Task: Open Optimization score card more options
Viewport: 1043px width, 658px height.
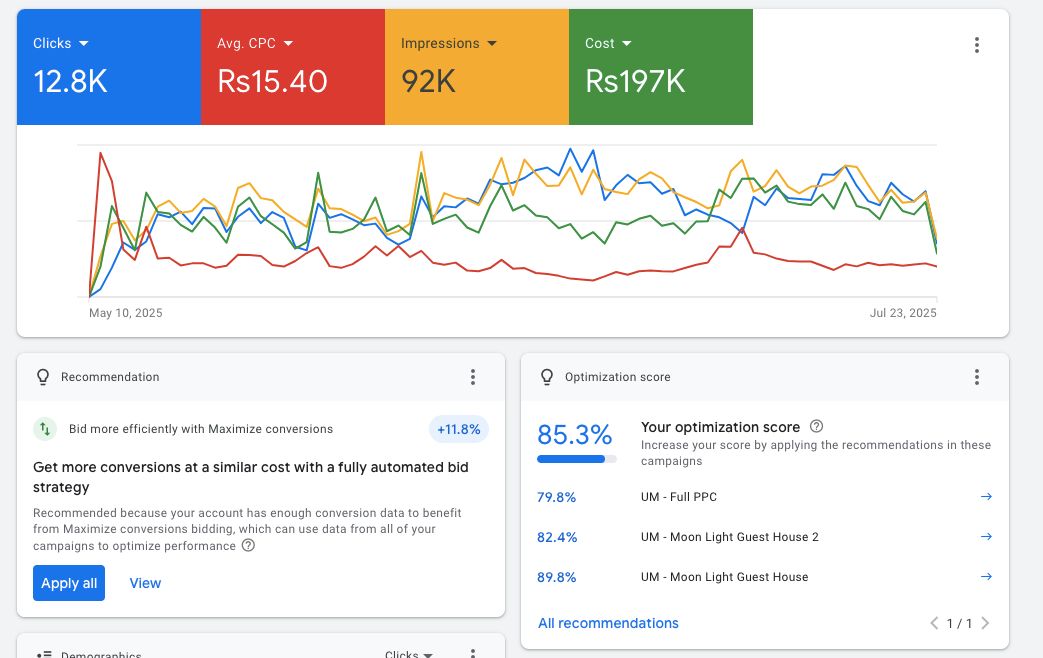Action: click(976, 377)
